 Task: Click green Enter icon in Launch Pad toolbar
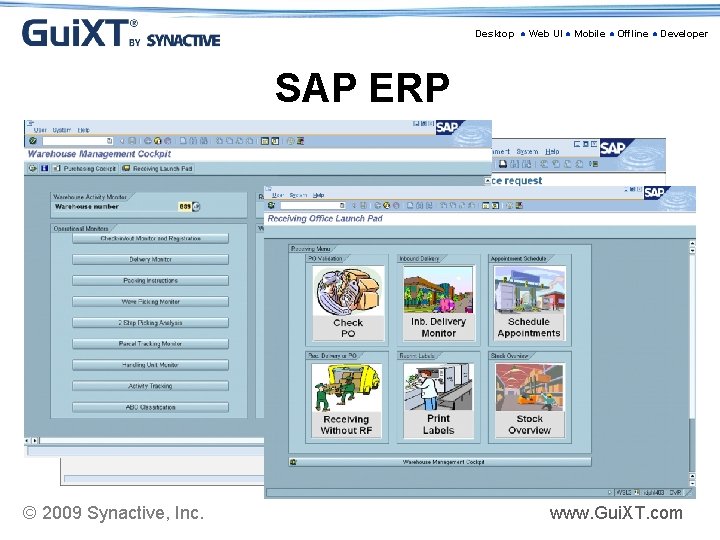[271, 205]
